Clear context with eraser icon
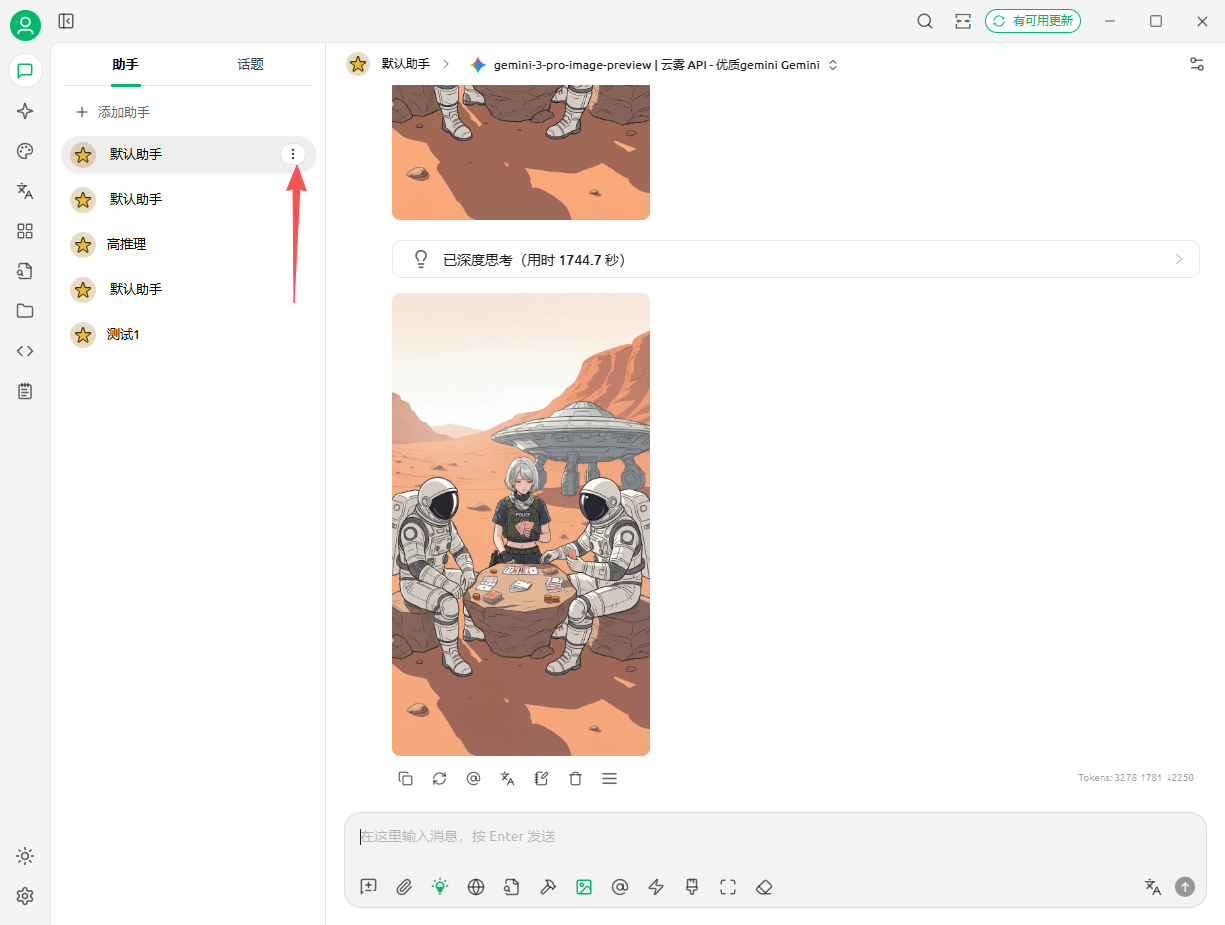1225x925 pixels. [764, 887]
